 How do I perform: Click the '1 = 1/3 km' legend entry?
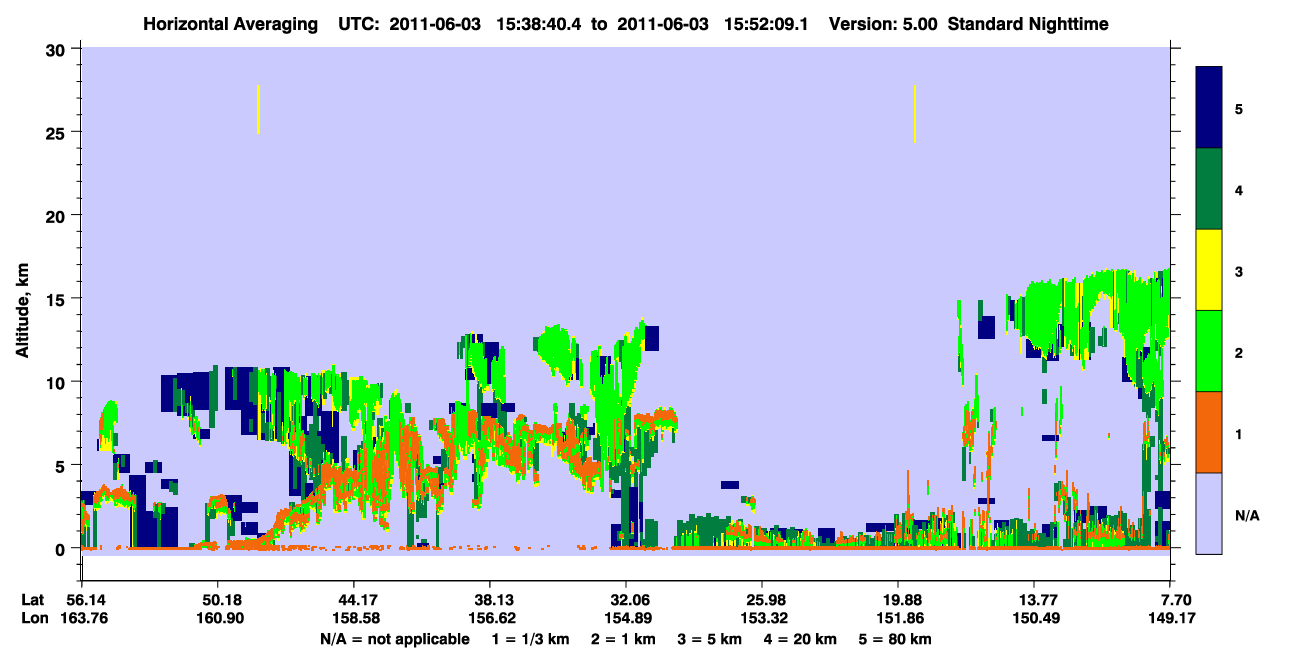531,639
